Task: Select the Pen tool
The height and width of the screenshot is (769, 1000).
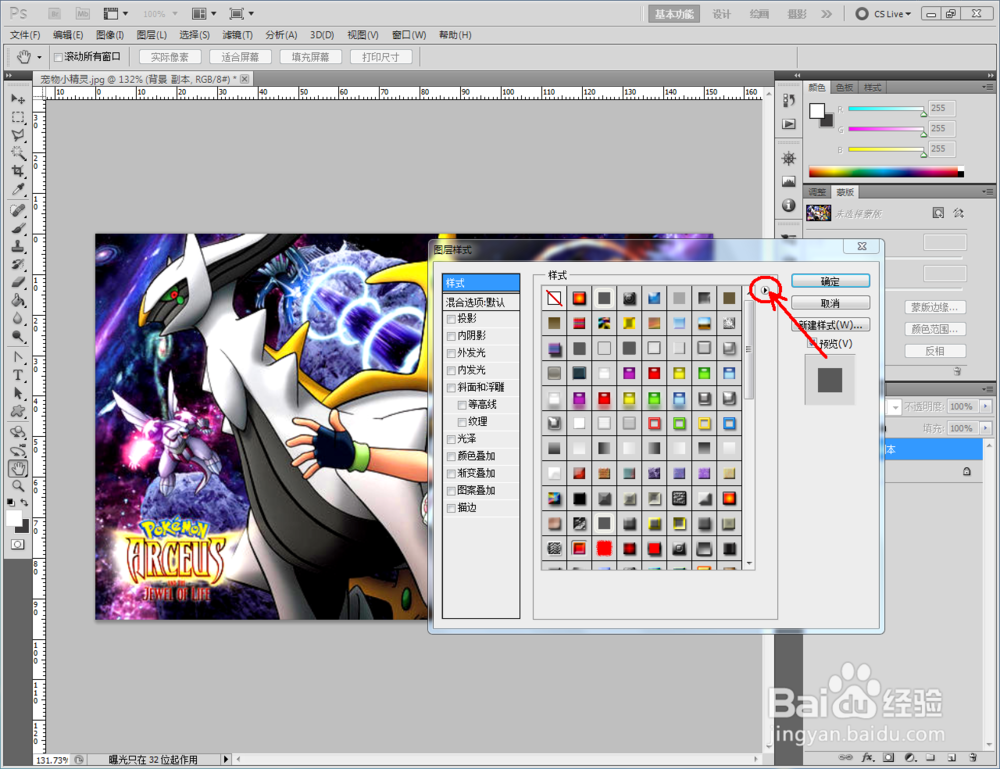Action: (18, 357)
